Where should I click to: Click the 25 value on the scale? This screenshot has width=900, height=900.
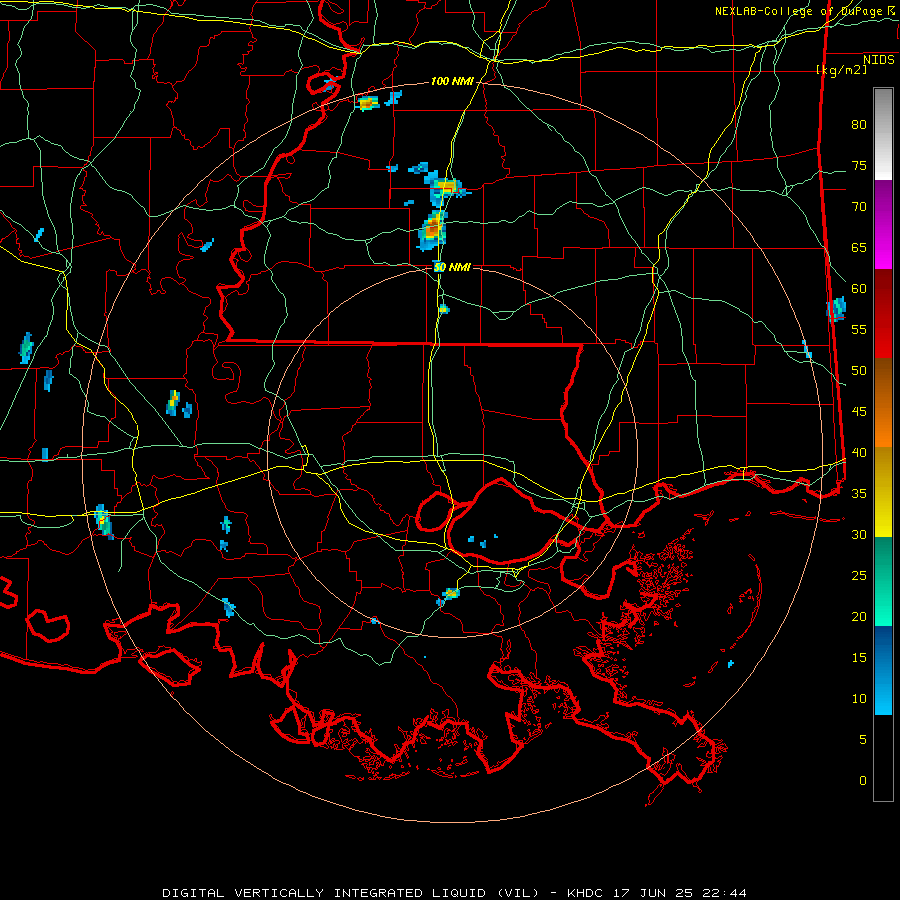point(859,576)
